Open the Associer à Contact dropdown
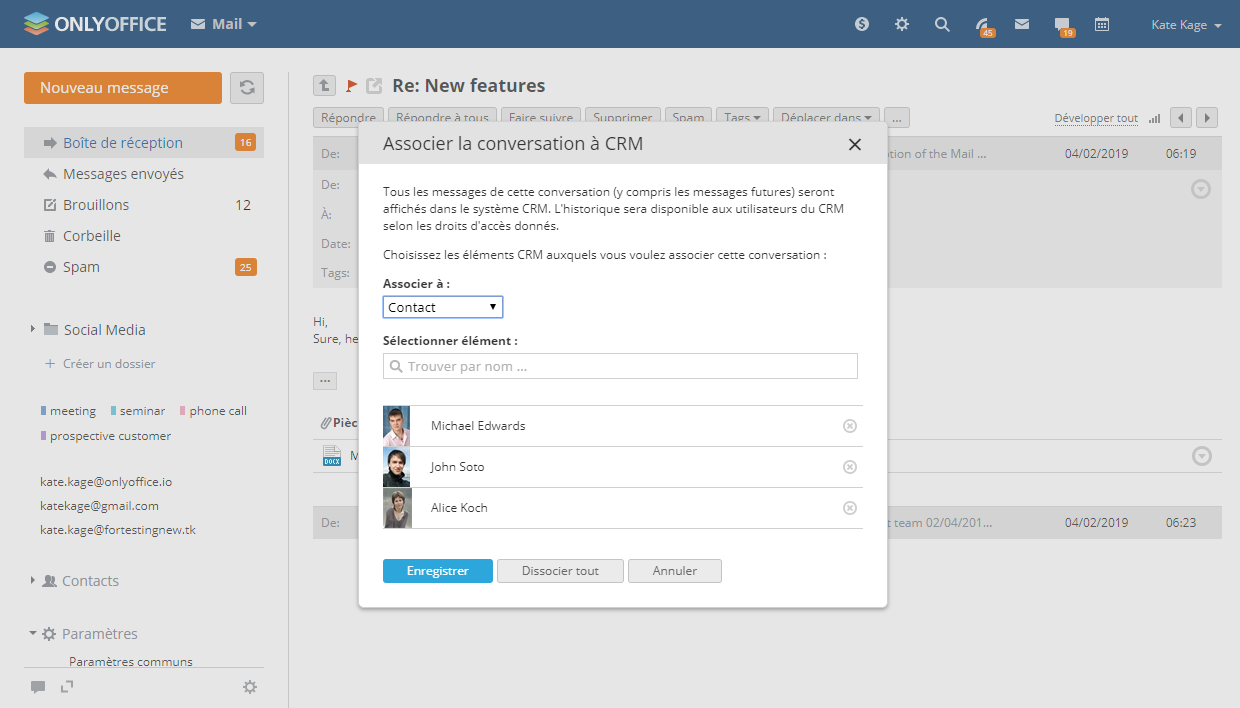 pyautogui.click(x=443, y=307)
